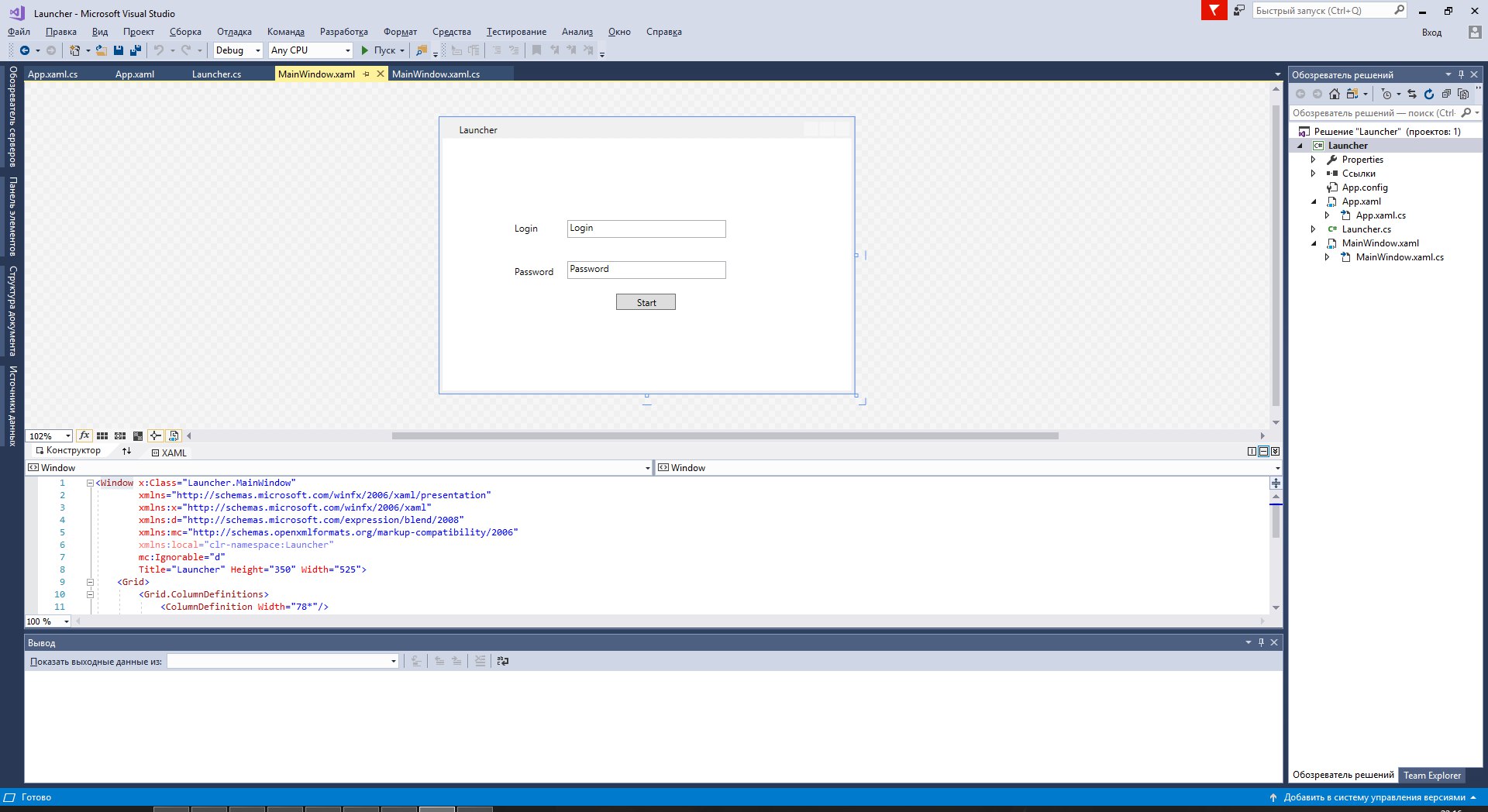
Task: Refresh the Solution Explorer
Action: pos(1429,94)
